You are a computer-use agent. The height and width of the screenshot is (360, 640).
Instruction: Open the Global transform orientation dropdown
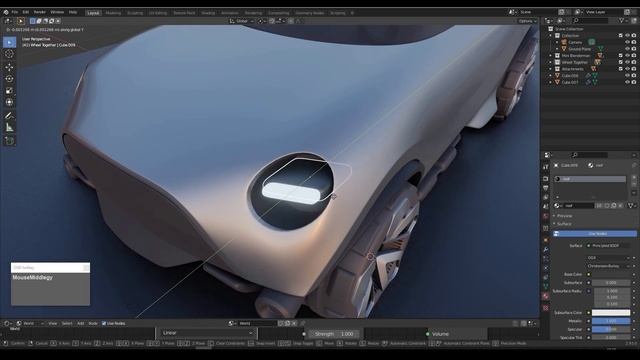point(242,21)
